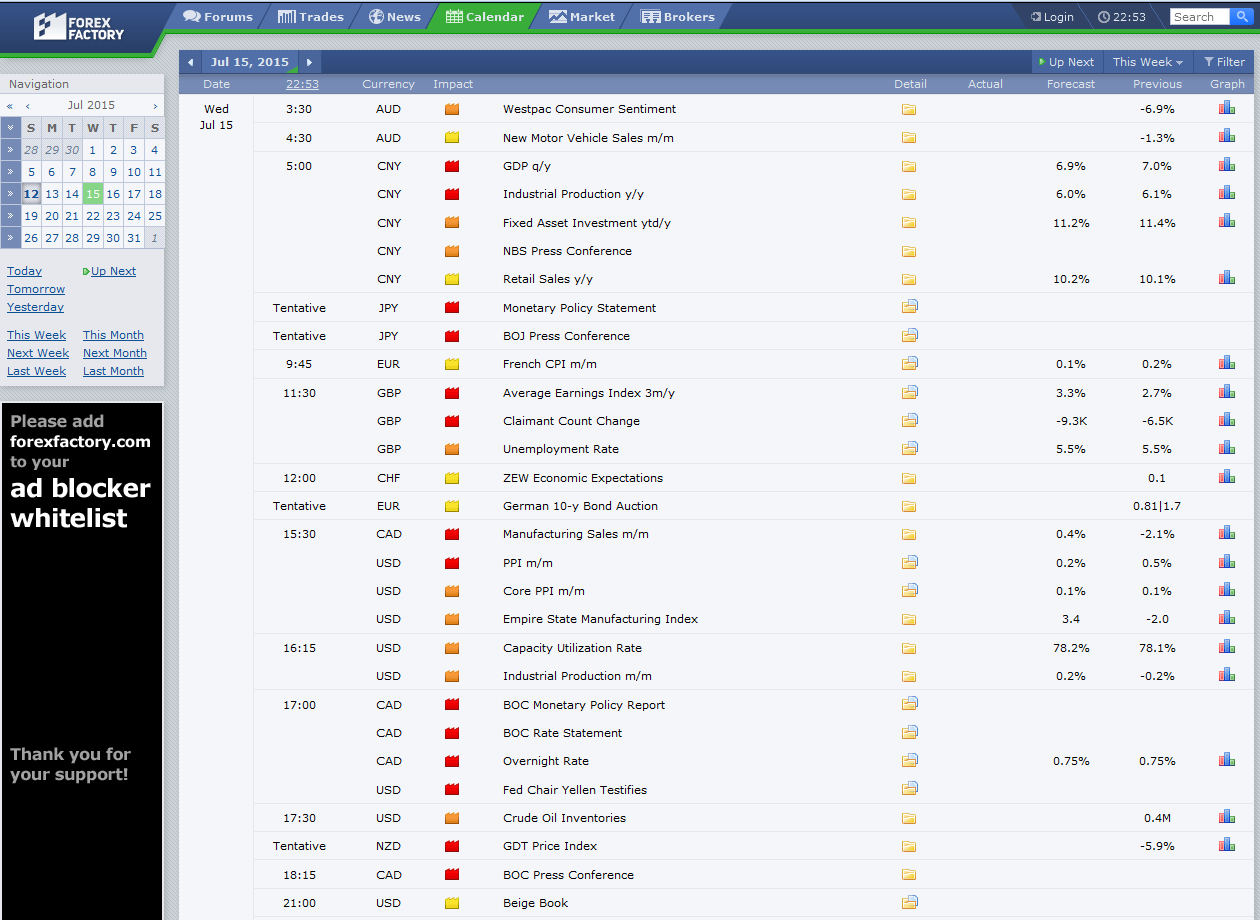Open detail folder for BOJ Press Conference
Screen dimensions: 1260x920
(910, 335)
